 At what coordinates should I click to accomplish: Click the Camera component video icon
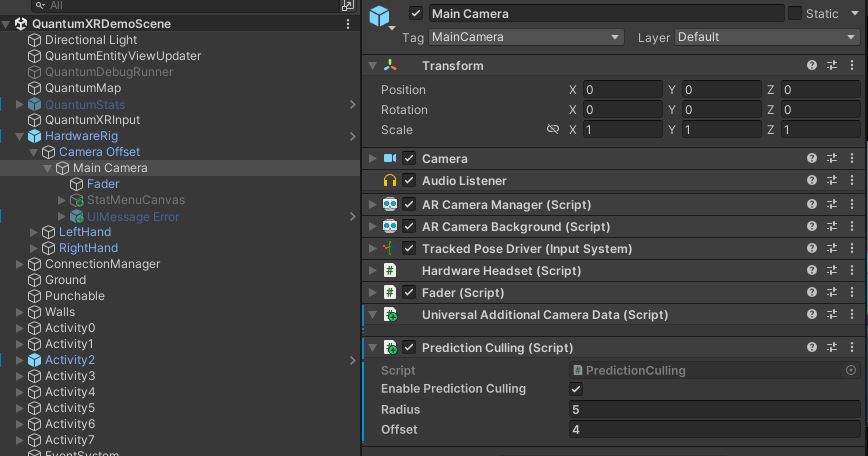[x=390, y=158]
